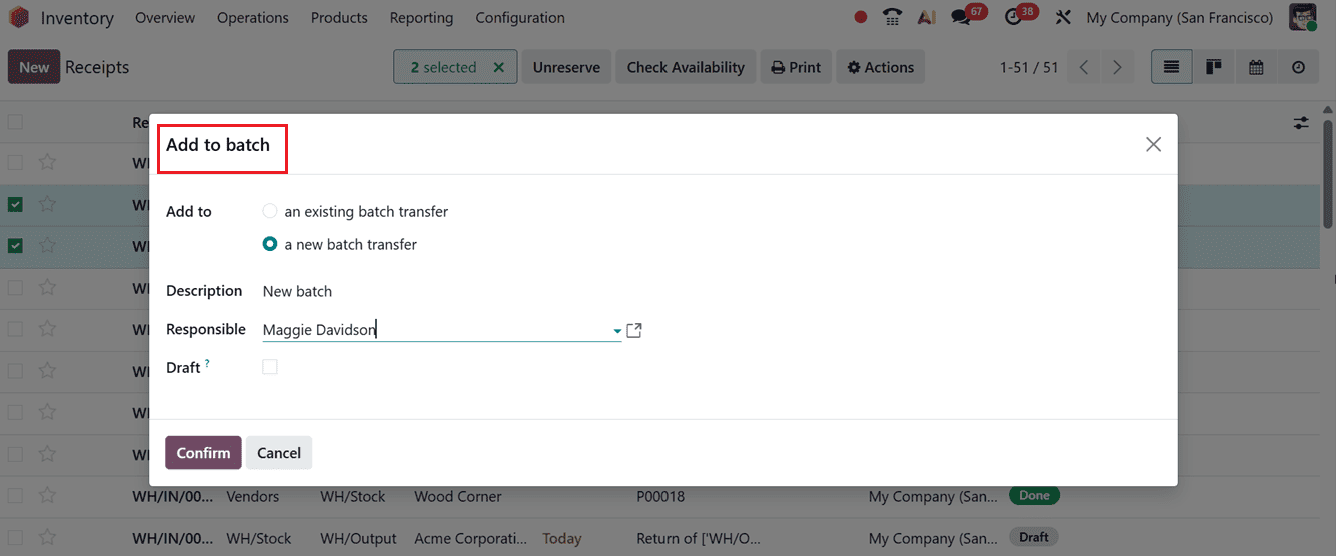Click the debug tools wrench icon
The image size is (1336, 556).
(x=1063, y=18)
